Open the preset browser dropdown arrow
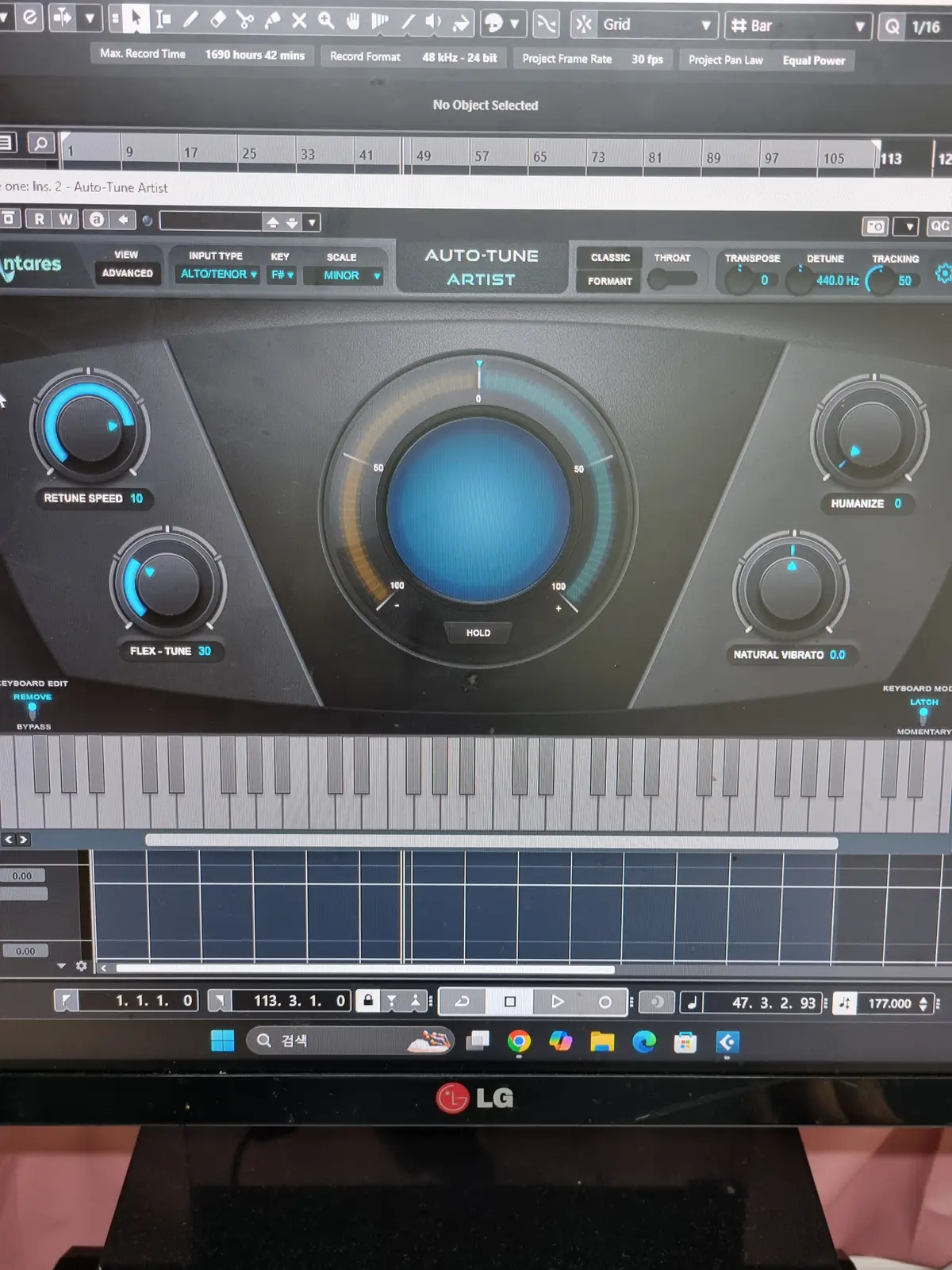Screen dimensions: 952x1270 click(312, 223)
